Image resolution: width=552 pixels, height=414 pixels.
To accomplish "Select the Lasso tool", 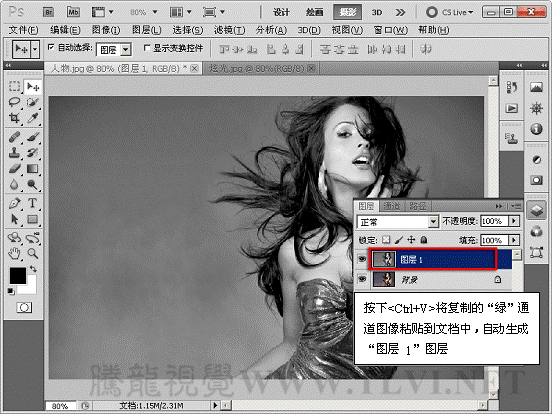I will 14,102.
